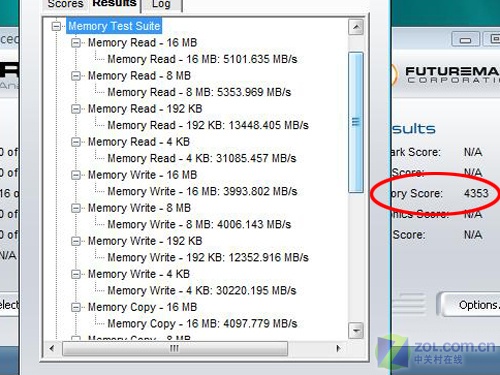
Task: Select the Memory Read - 4 KB group label
Action: click(x=139, y=142)
